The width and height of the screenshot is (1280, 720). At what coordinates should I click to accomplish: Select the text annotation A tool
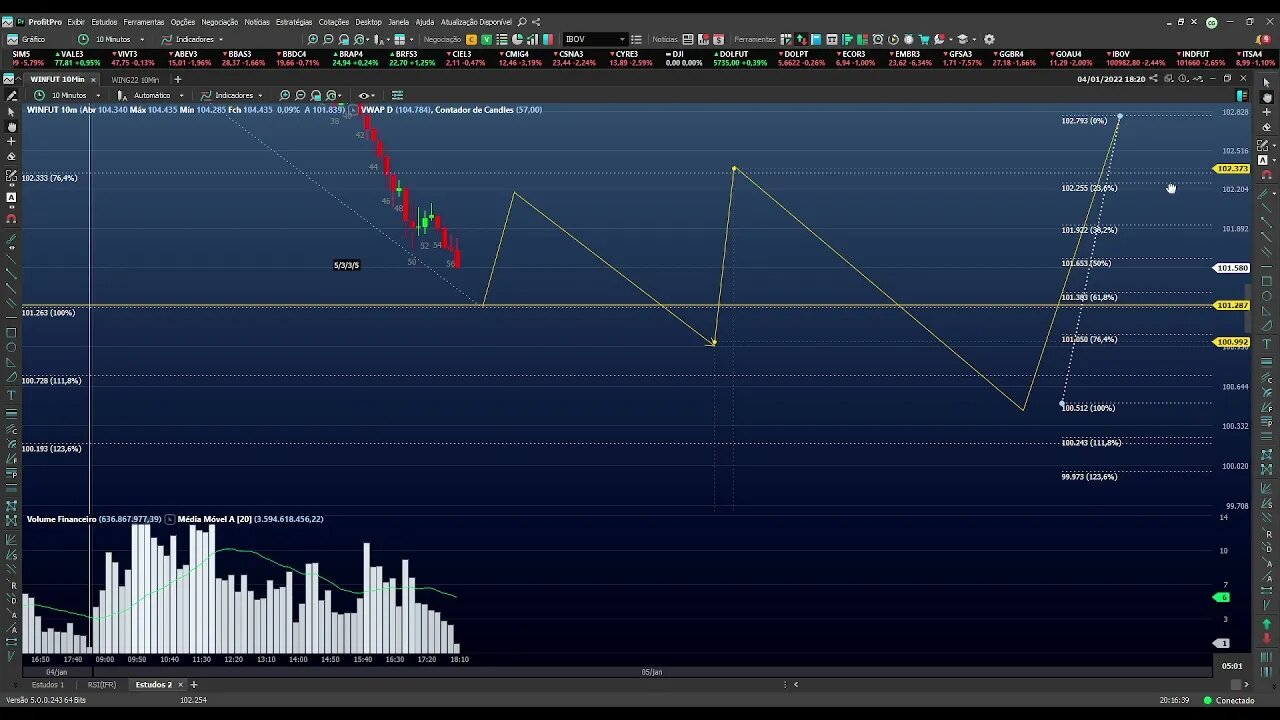tap(11, 197)
